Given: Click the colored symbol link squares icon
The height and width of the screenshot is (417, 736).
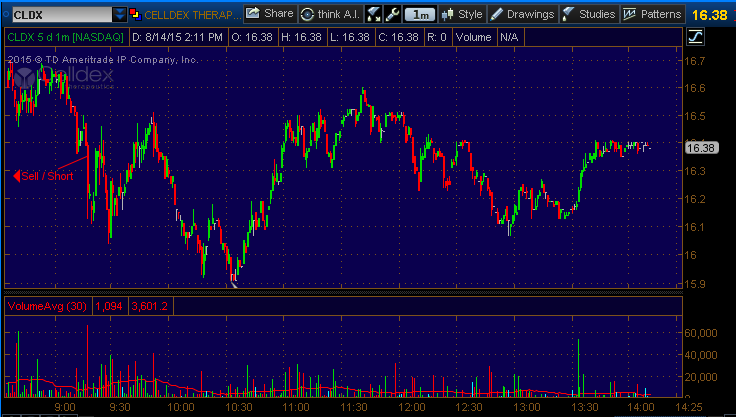Looking at the screenshot, I should point(135,15).
